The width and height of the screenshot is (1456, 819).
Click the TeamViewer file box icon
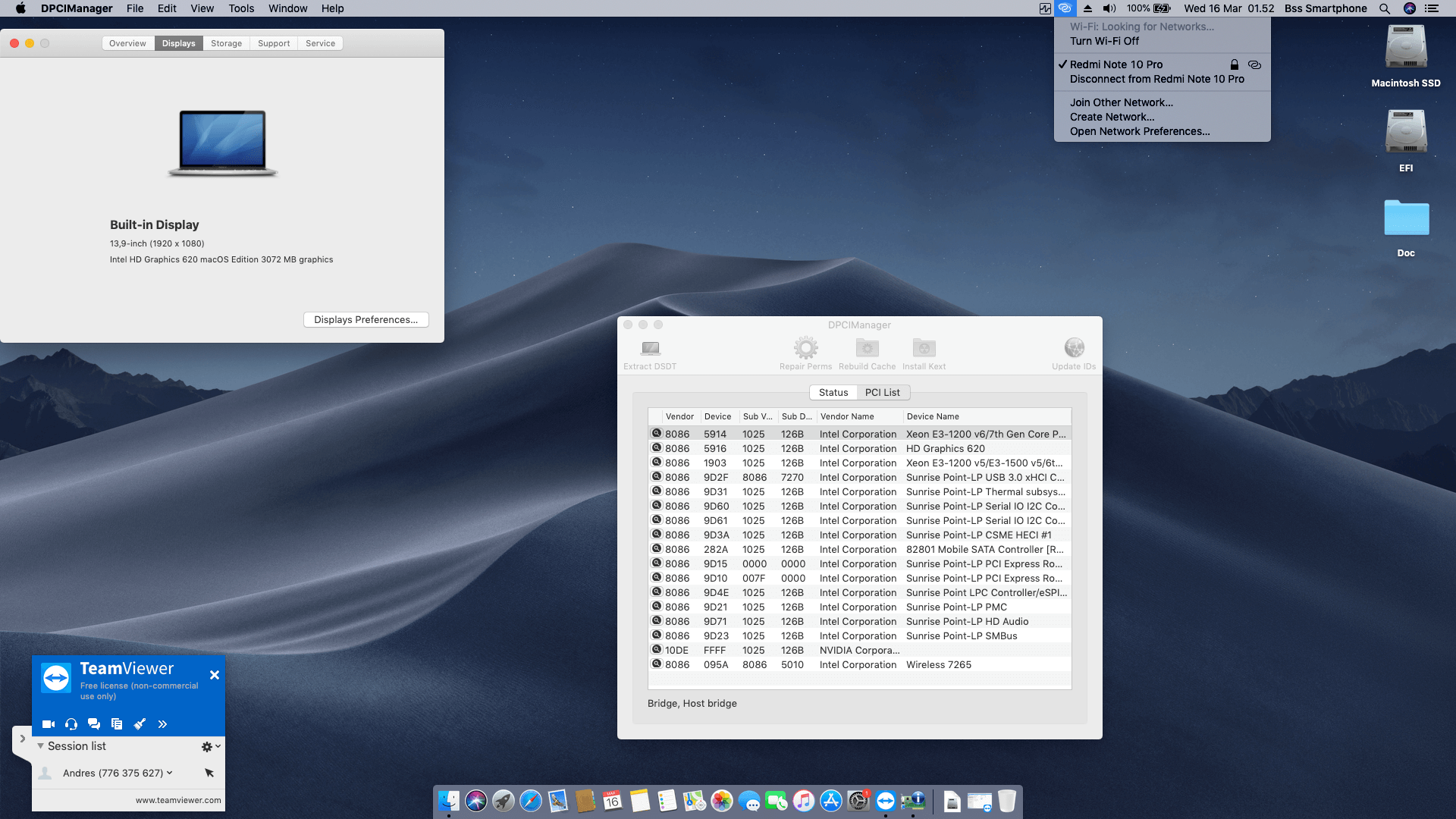tap(117, 724)
